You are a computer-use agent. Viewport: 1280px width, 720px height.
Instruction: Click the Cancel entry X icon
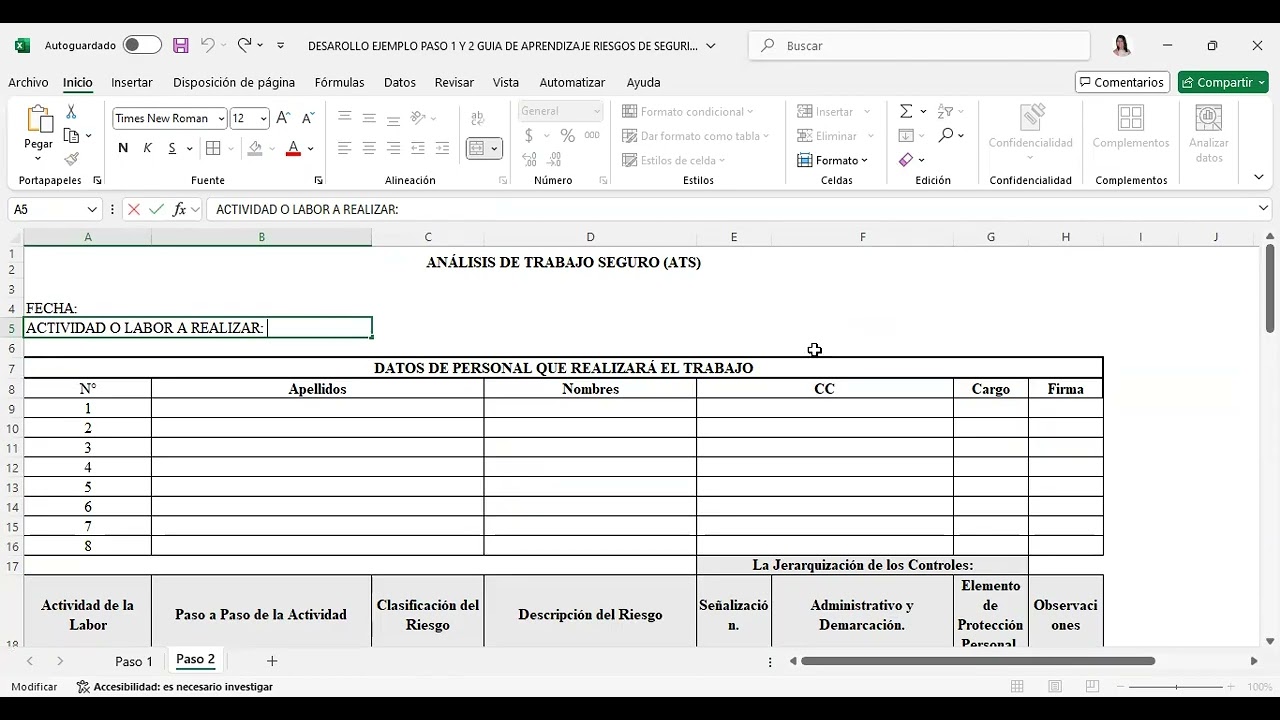click(x=133, y=209)
